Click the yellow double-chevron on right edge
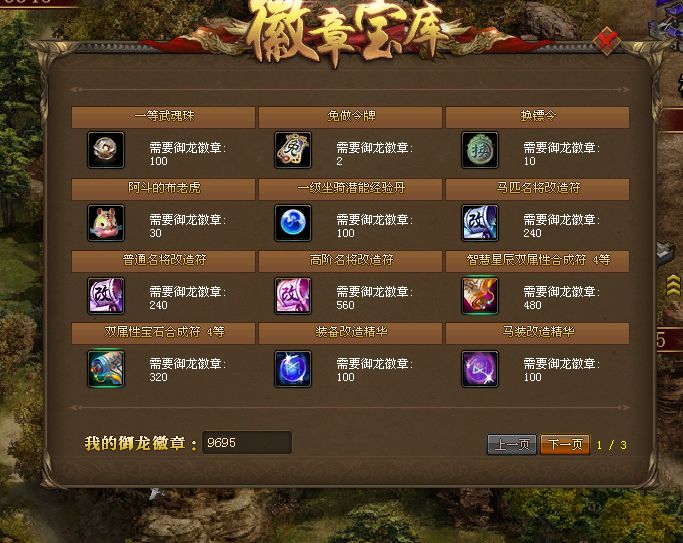The width and height of the screenshot is (683, 543). point(673,285)
